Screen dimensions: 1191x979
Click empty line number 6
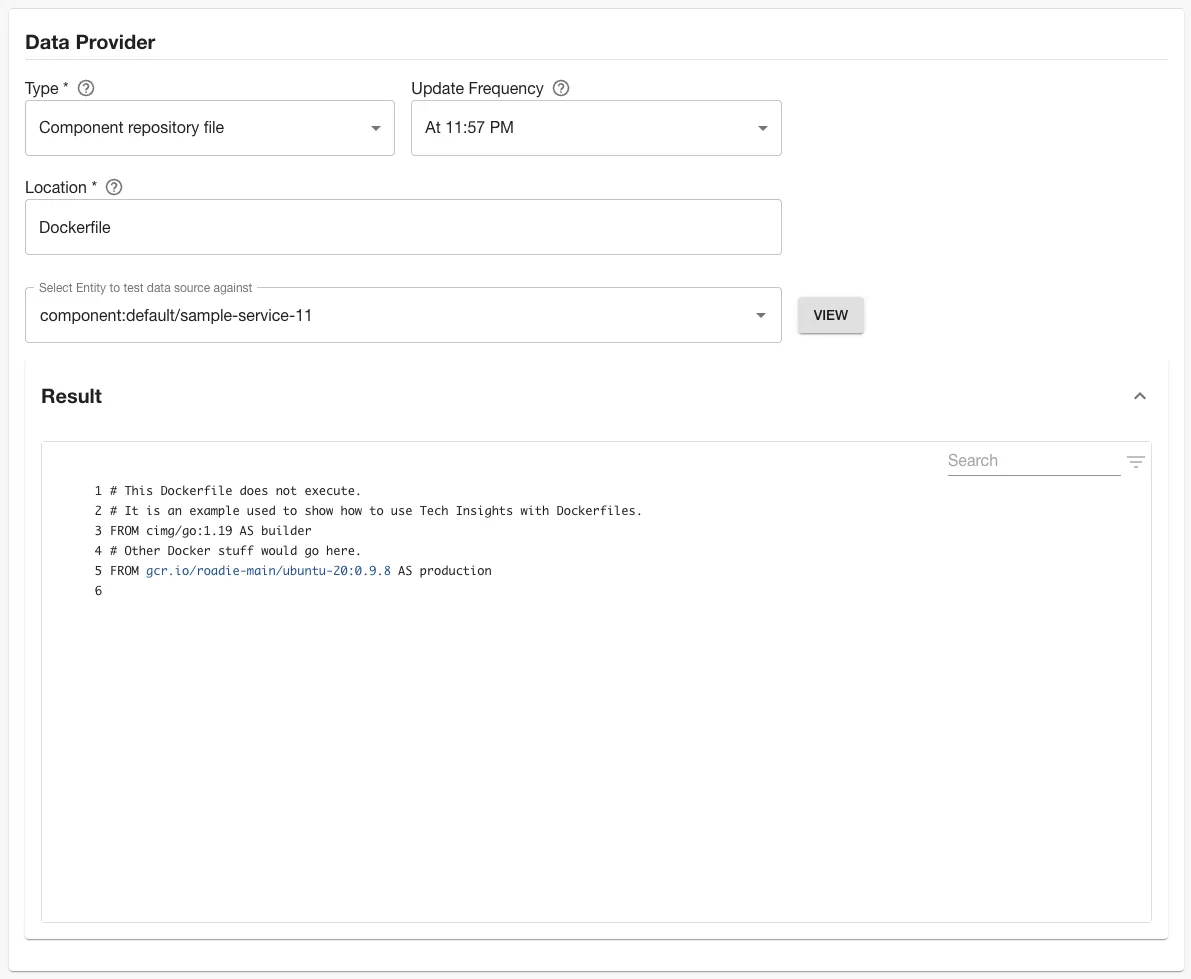pos(98,591)
